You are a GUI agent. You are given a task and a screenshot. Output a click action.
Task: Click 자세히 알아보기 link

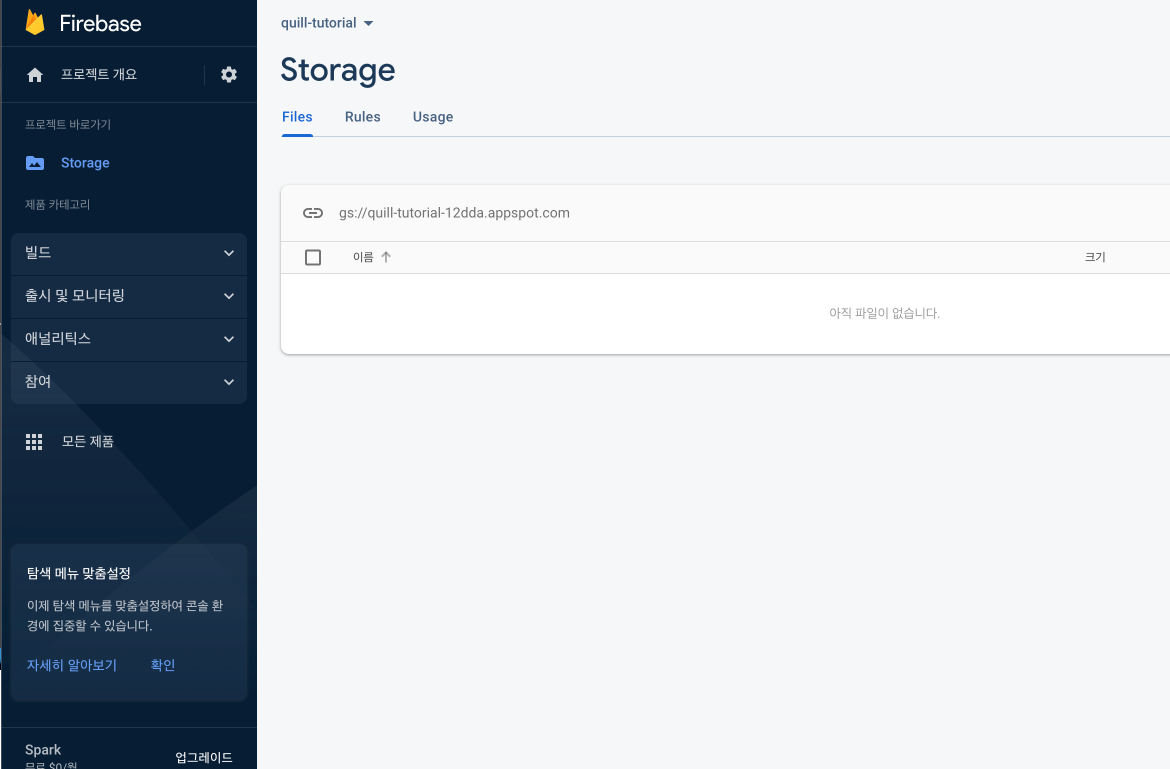click(72, 665)
